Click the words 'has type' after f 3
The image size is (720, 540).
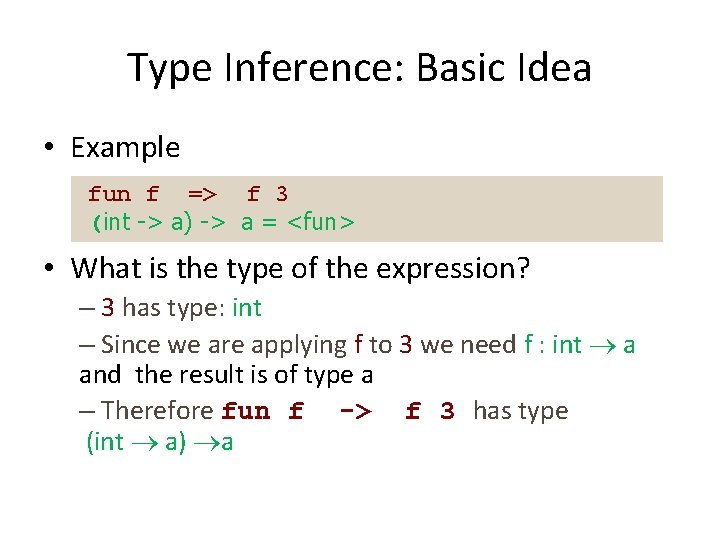[x=520, y=410]
